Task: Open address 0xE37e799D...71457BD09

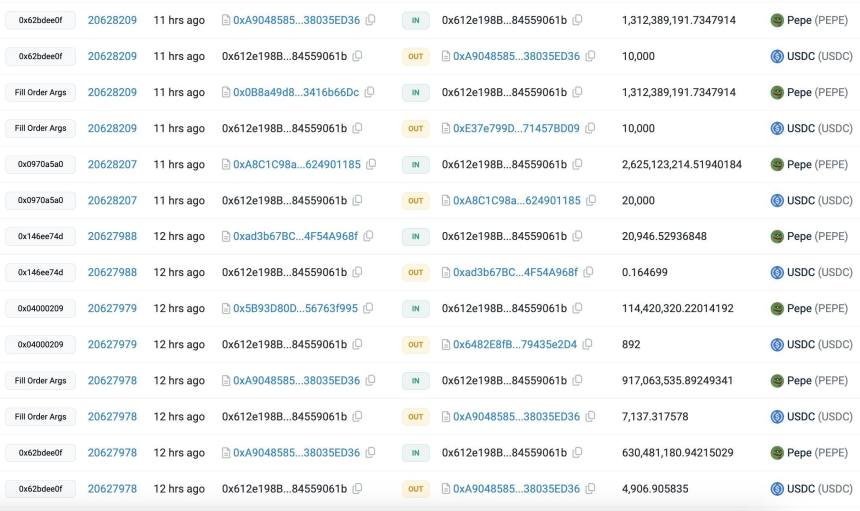Action: point(516,128)
